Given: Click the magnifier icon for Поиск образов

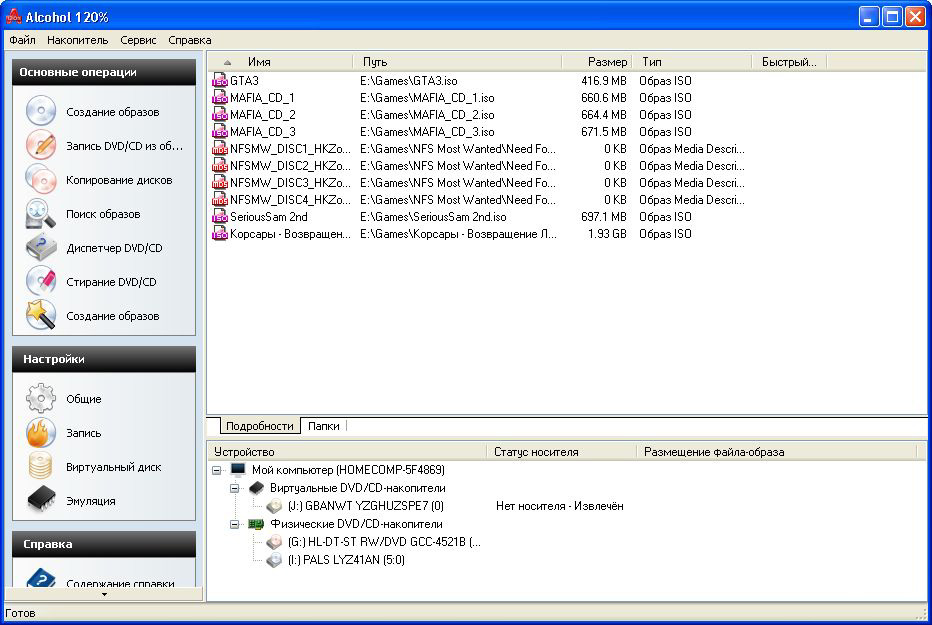Looking at the screenshot, I should pos(40,214).
